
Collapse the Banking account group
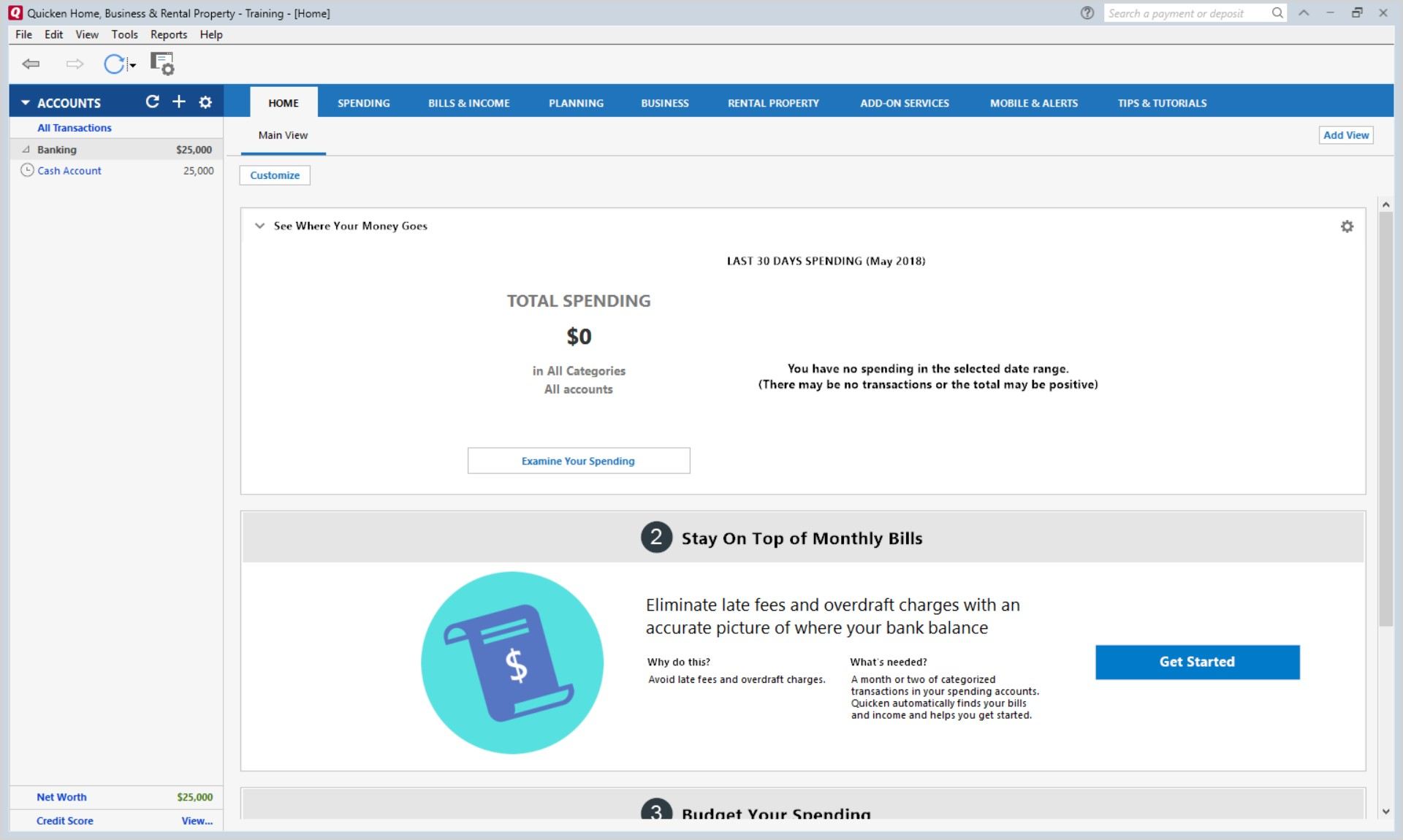coord(26,150)
